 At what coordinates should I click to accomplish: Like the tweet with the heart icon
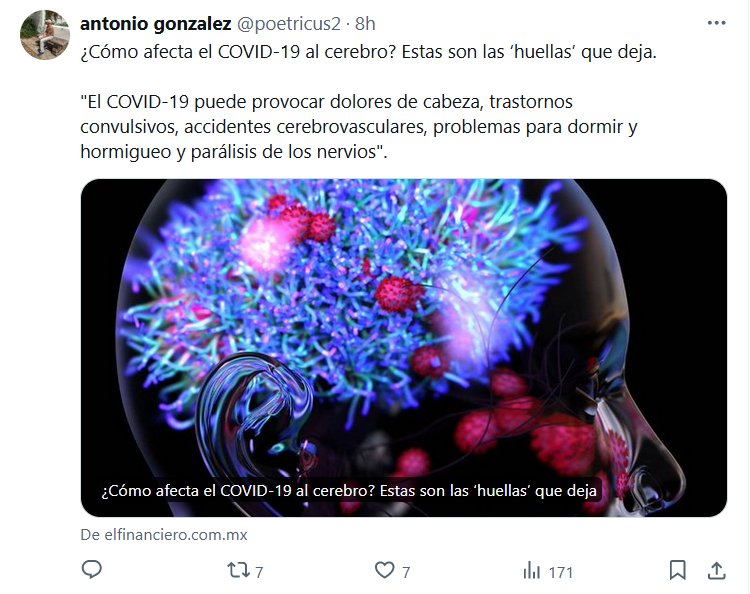click(385, 570)
